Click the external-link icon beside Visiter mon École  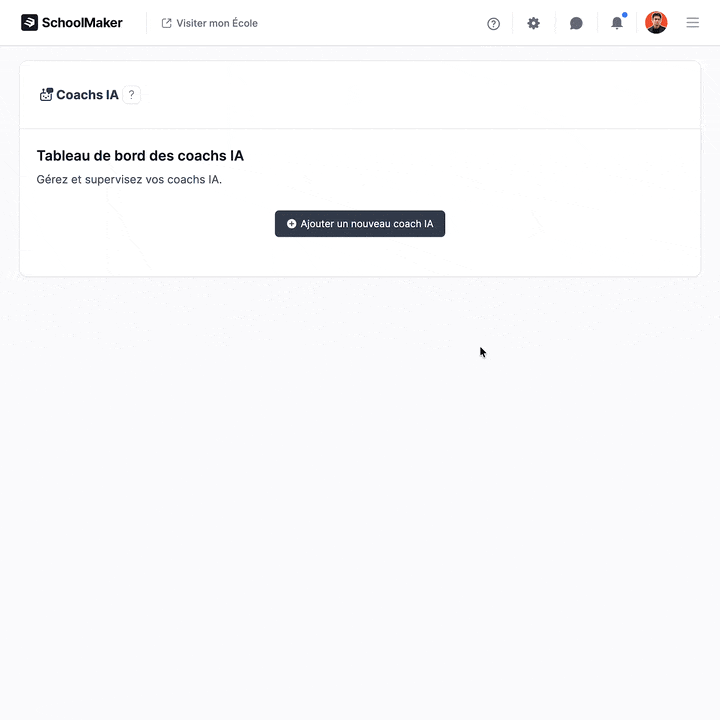coord(167,23)
